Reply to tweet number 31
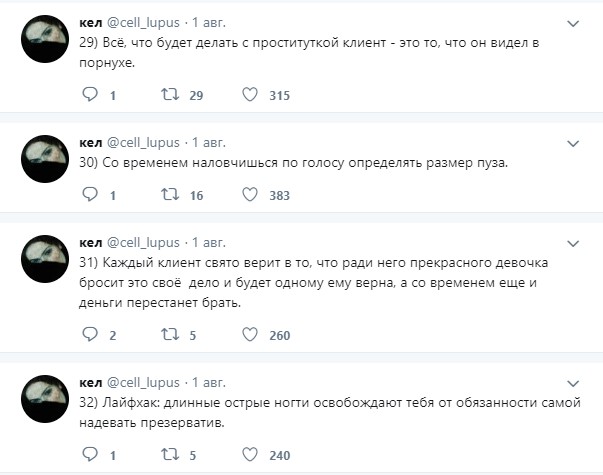Screen dimensions: 603x475 [x=89, y=335]
